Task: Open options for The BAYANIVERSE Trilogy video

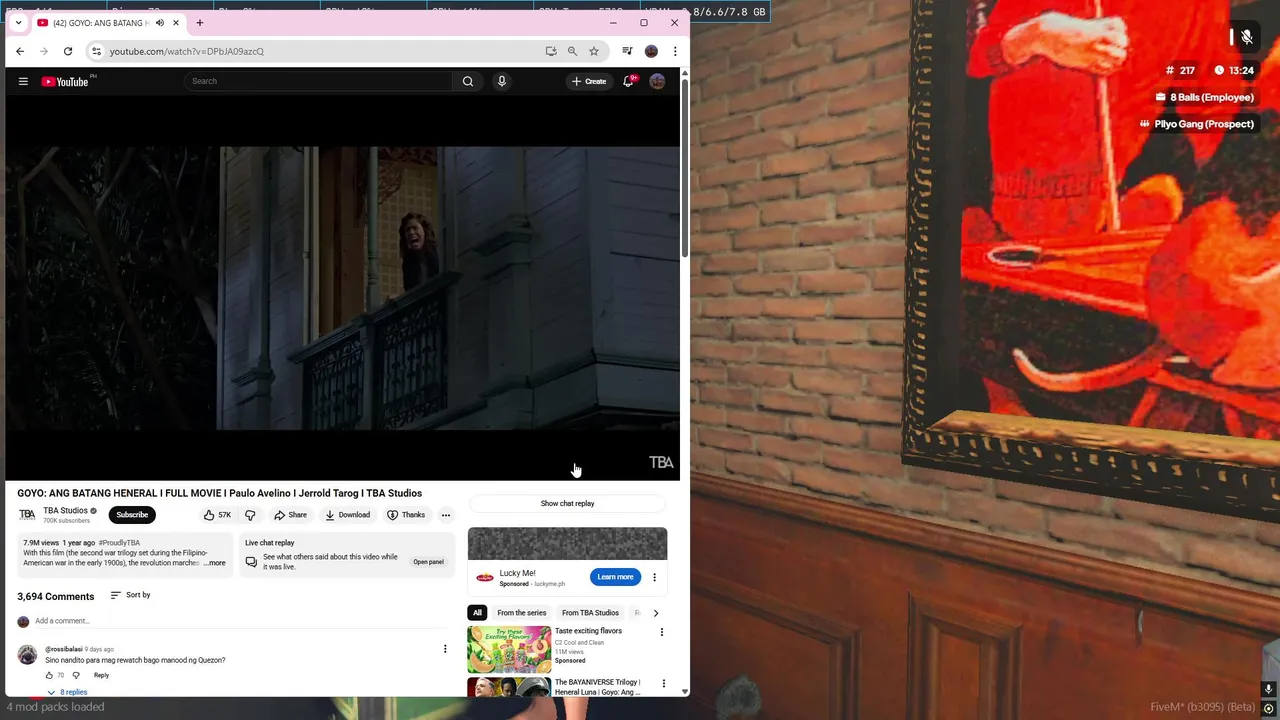Action: pos(663,684)
